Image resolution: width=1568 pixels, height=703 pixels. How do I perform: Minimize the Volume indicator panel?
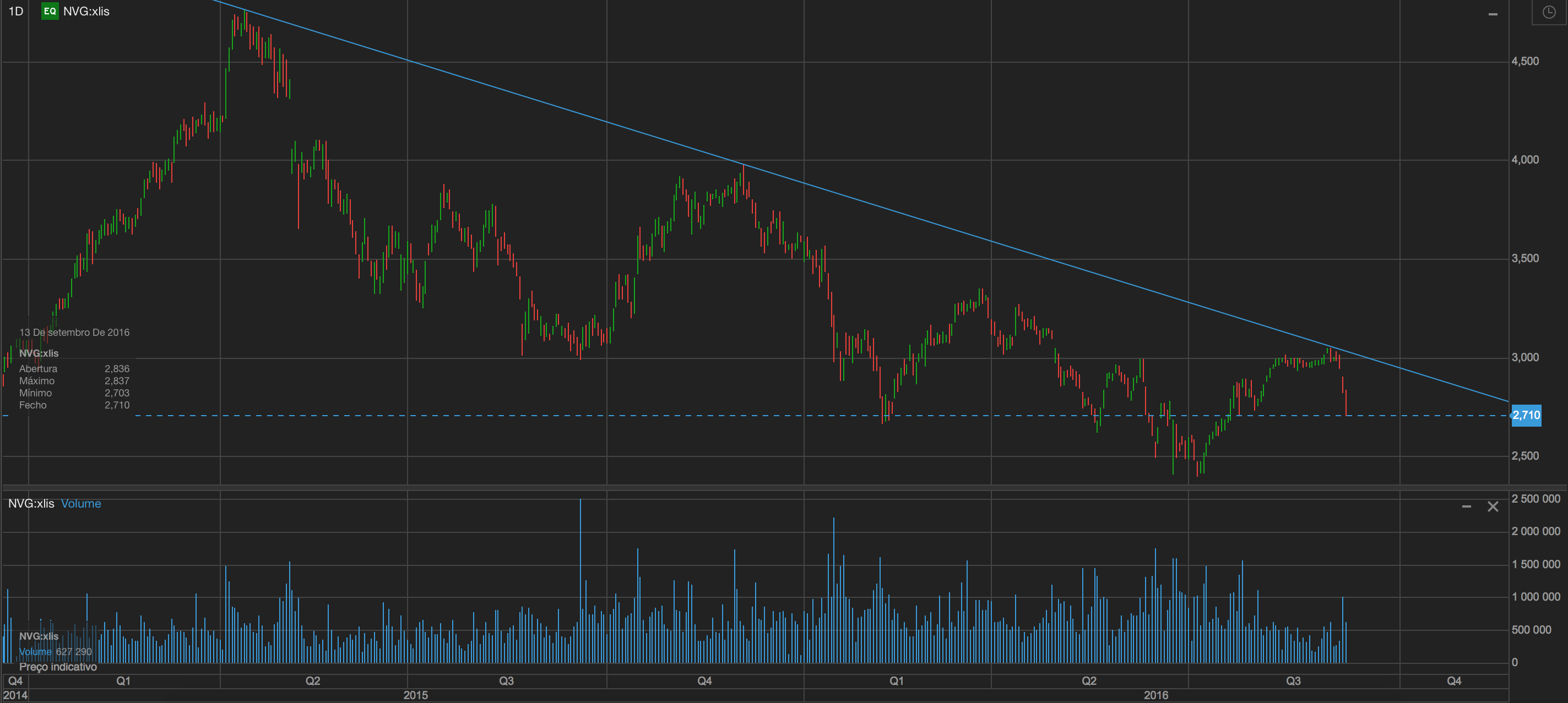tap(1466, 506)
